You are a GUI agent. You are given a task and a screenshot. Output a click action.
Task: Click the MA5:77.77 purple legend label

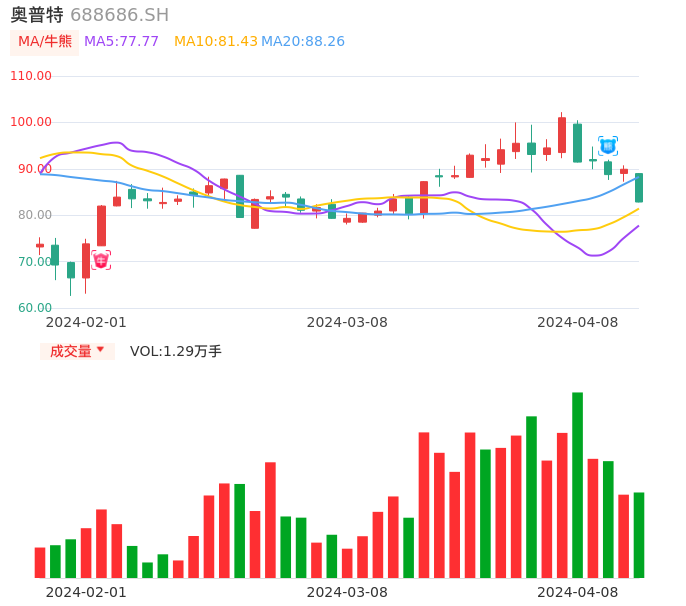pos(121,42)
